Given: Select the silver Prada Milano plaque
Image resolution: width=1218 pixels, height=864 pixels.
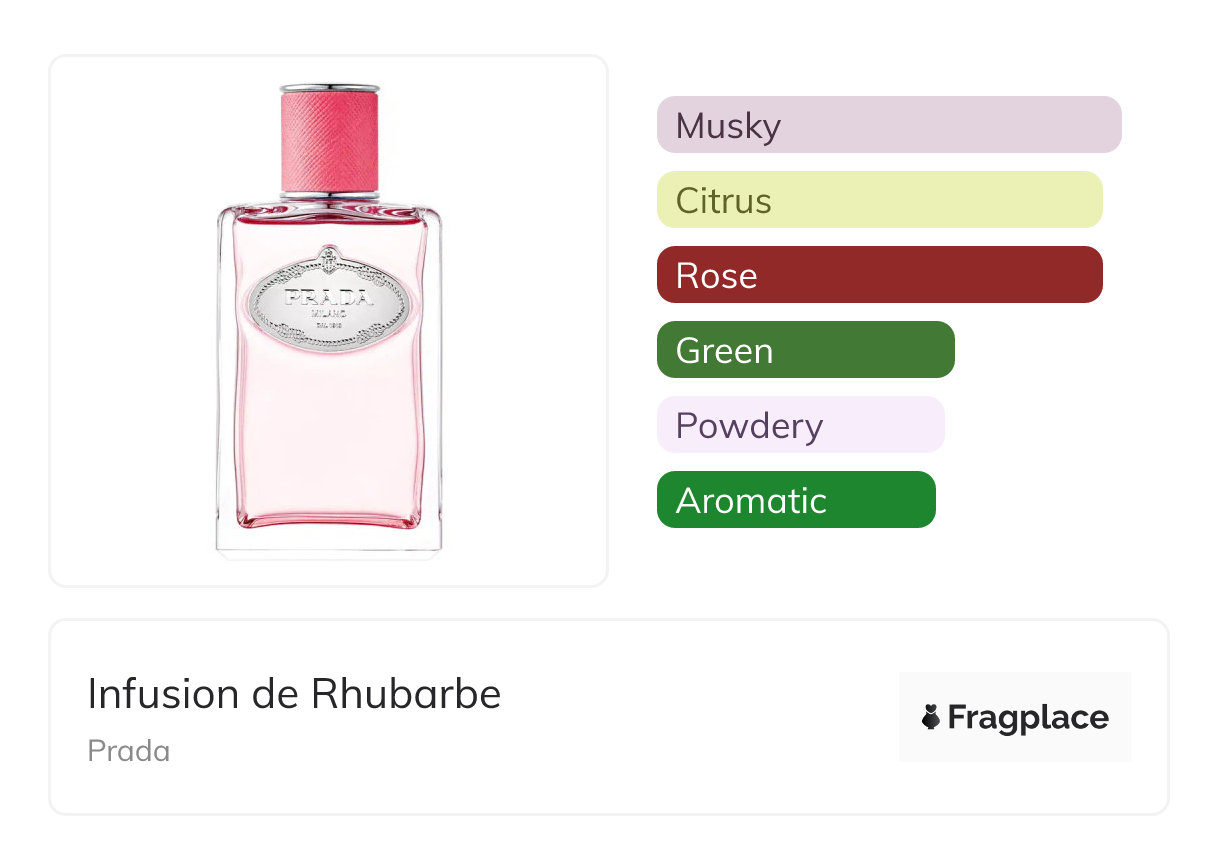Looking at the screenshot, I should click(x=328, y=300).
